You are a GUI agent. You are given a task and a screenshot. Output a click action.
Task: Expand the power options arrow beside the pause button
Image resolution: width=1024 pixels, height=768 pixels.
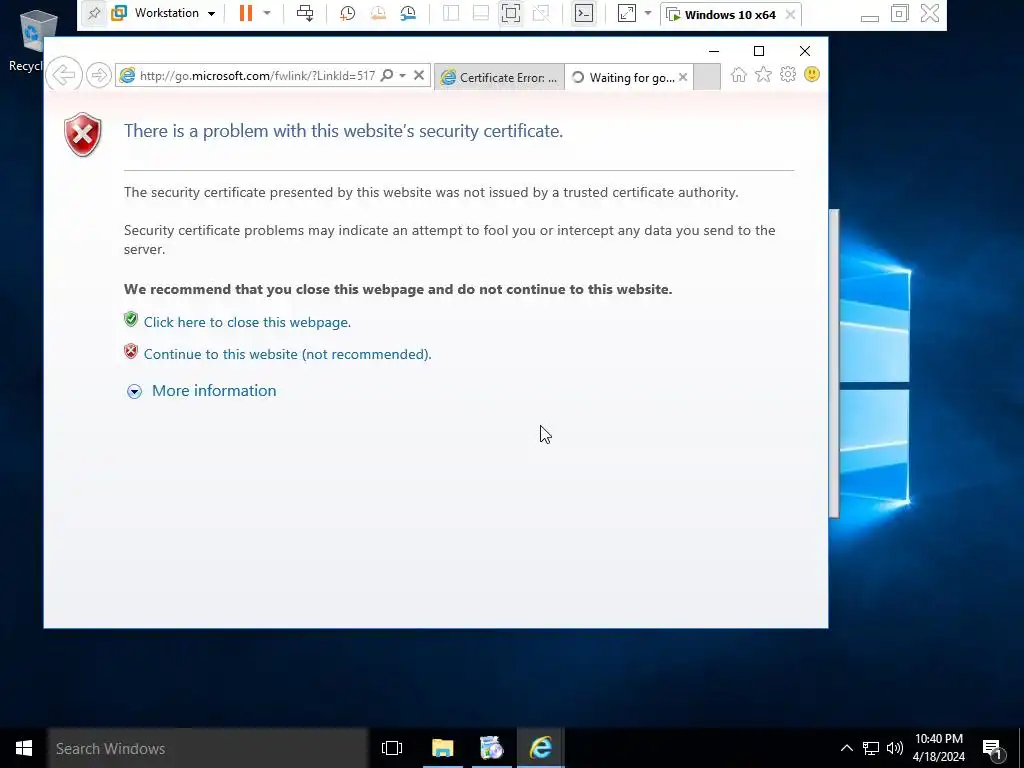pos(266,14)
